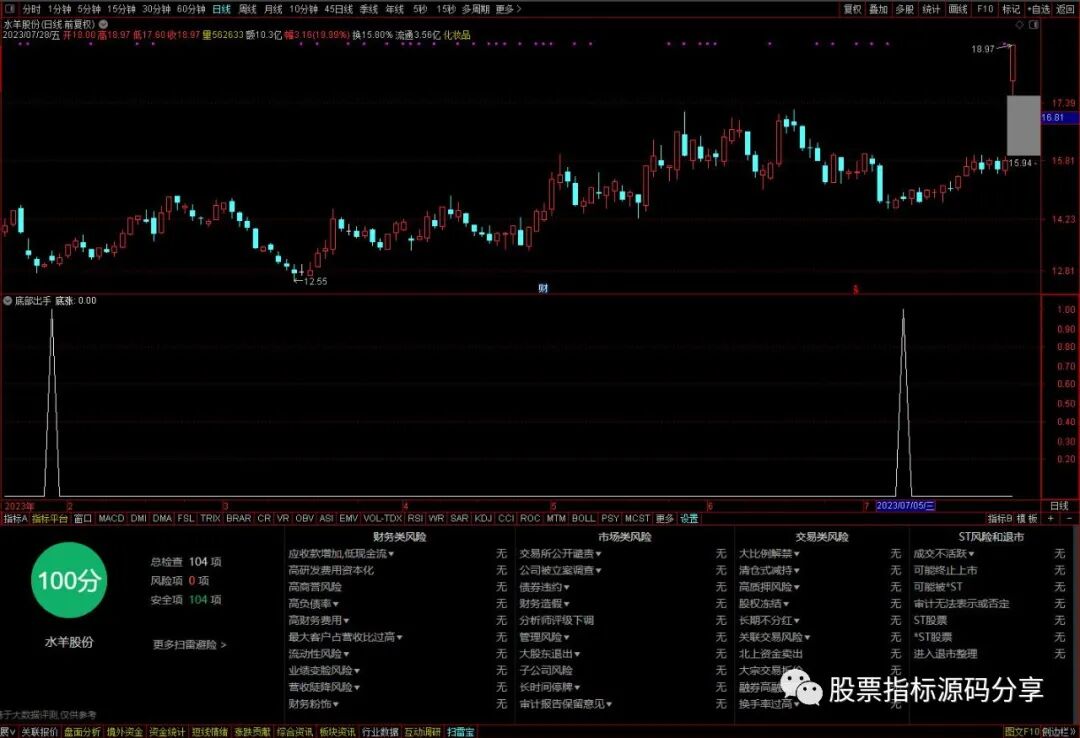Viewport: 1080px width, 738px height.
Task: Select the RSI indicator tab
Action: pyautogui.click(x=415, y=518)
